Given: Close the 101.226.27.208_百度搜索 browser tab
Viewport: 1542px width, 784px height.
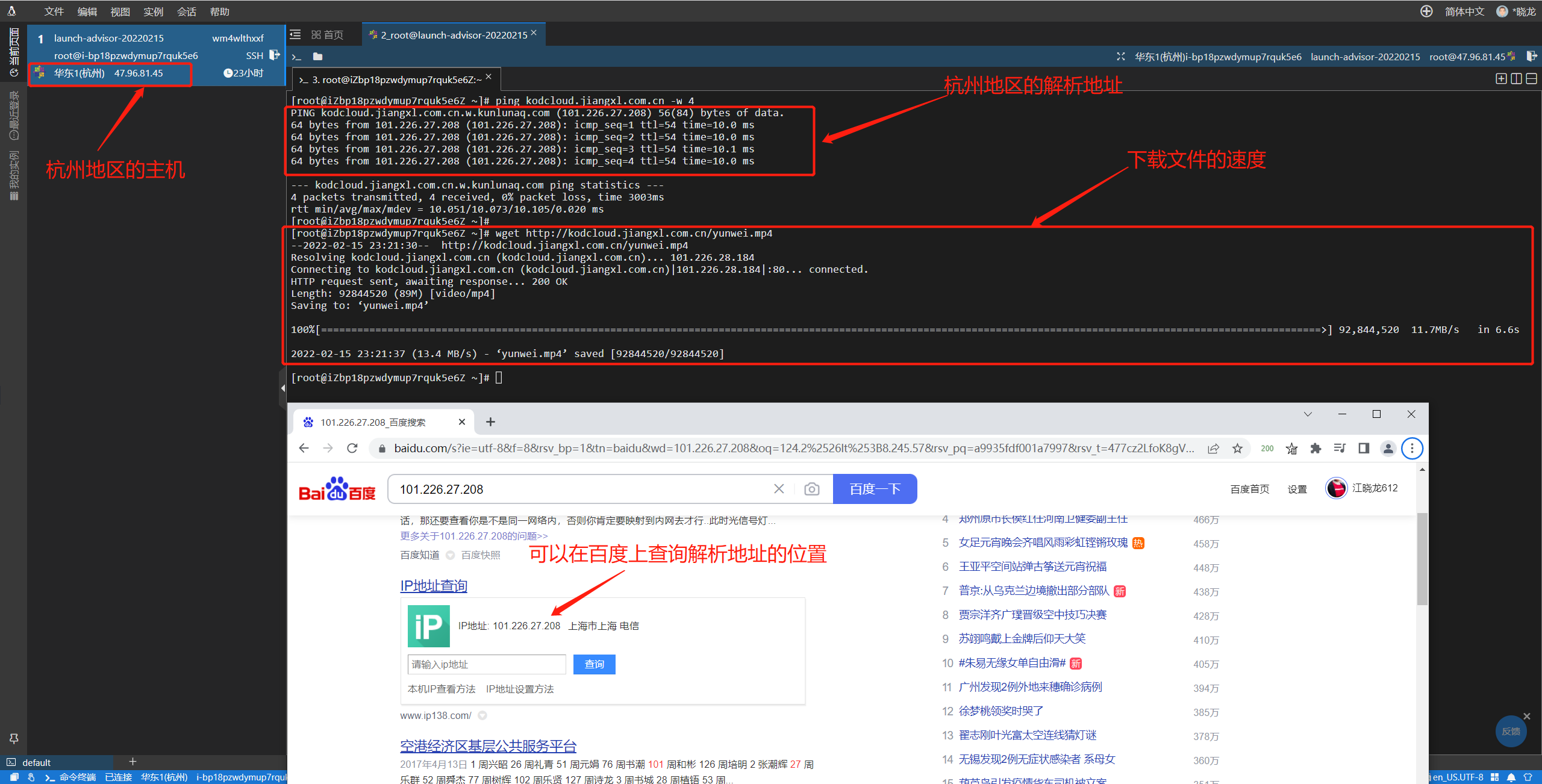Looking at the screenshot, I should (462, 422).
